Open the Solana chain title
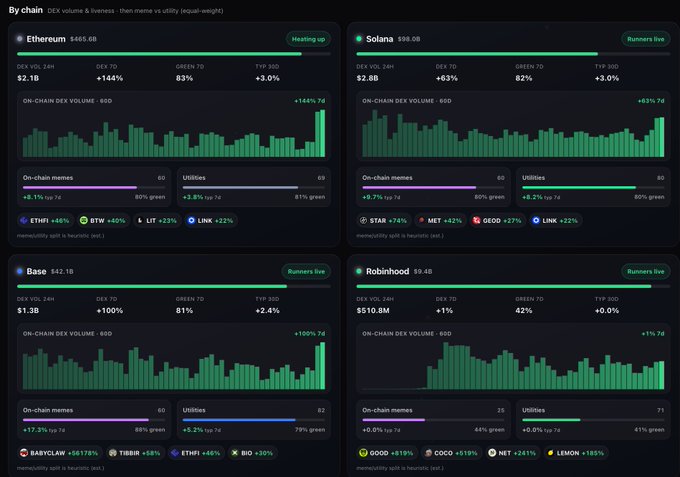 point(379,39)
